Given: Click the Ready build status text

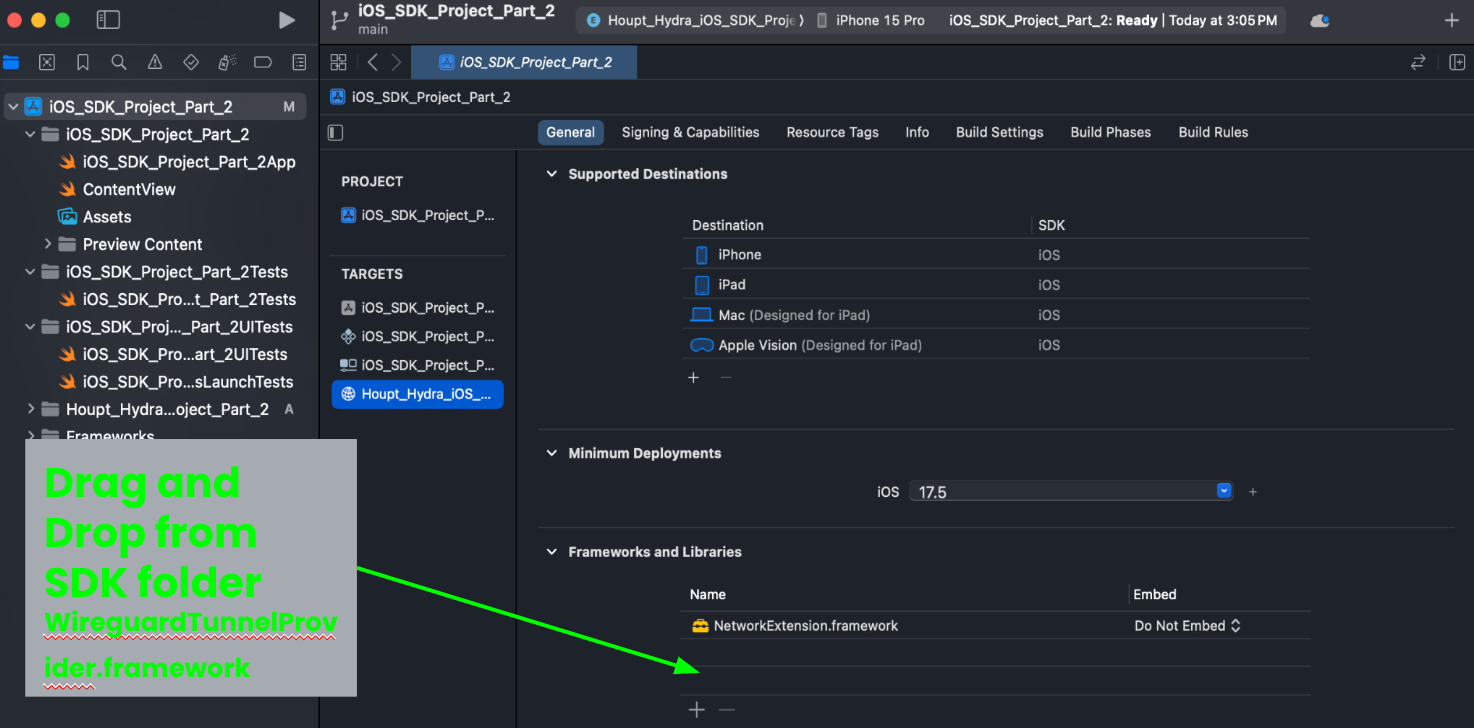Looking at the screenshot, I should pos(1137,20).
